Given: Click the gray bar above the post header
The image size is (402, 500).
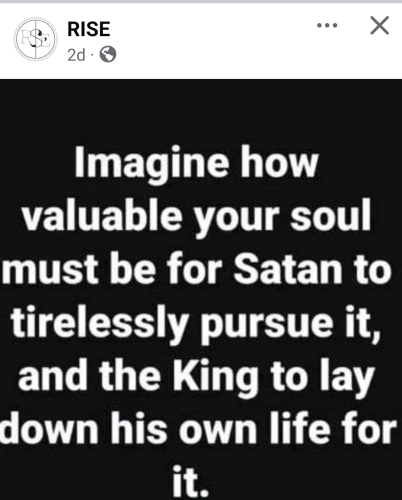Looking at the screenshot, I should click(201, 2).
